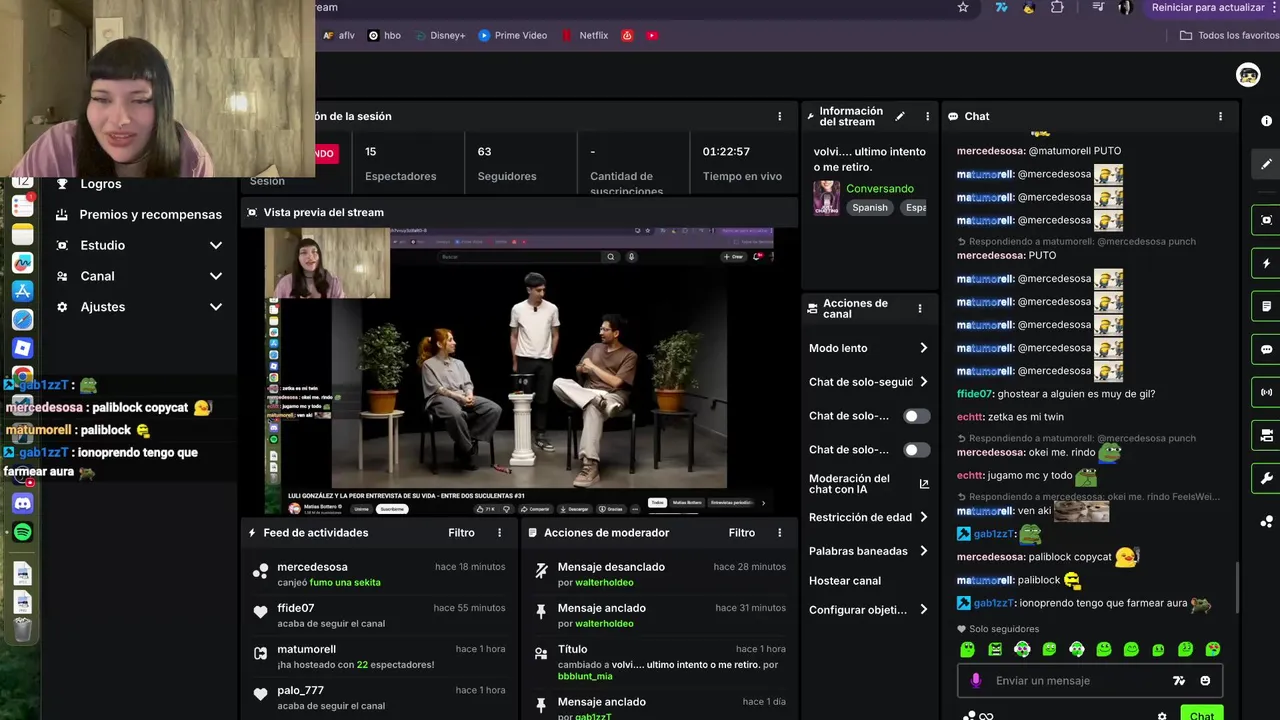
Task: Click the wrench icon in right sidebar
Action: point(1267,478)
